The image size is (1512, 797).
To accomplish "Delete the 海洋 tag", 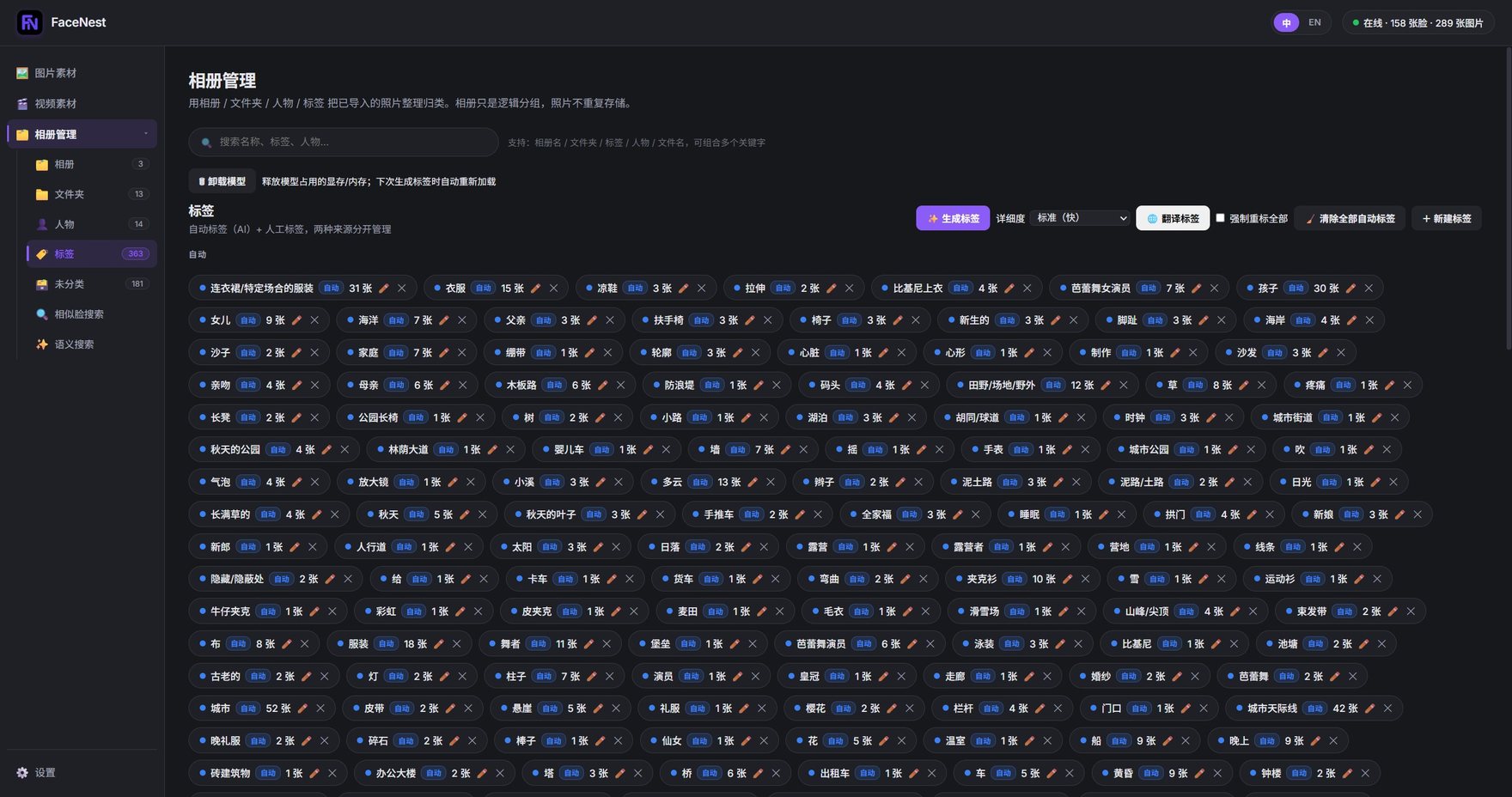I will [462, 320].
